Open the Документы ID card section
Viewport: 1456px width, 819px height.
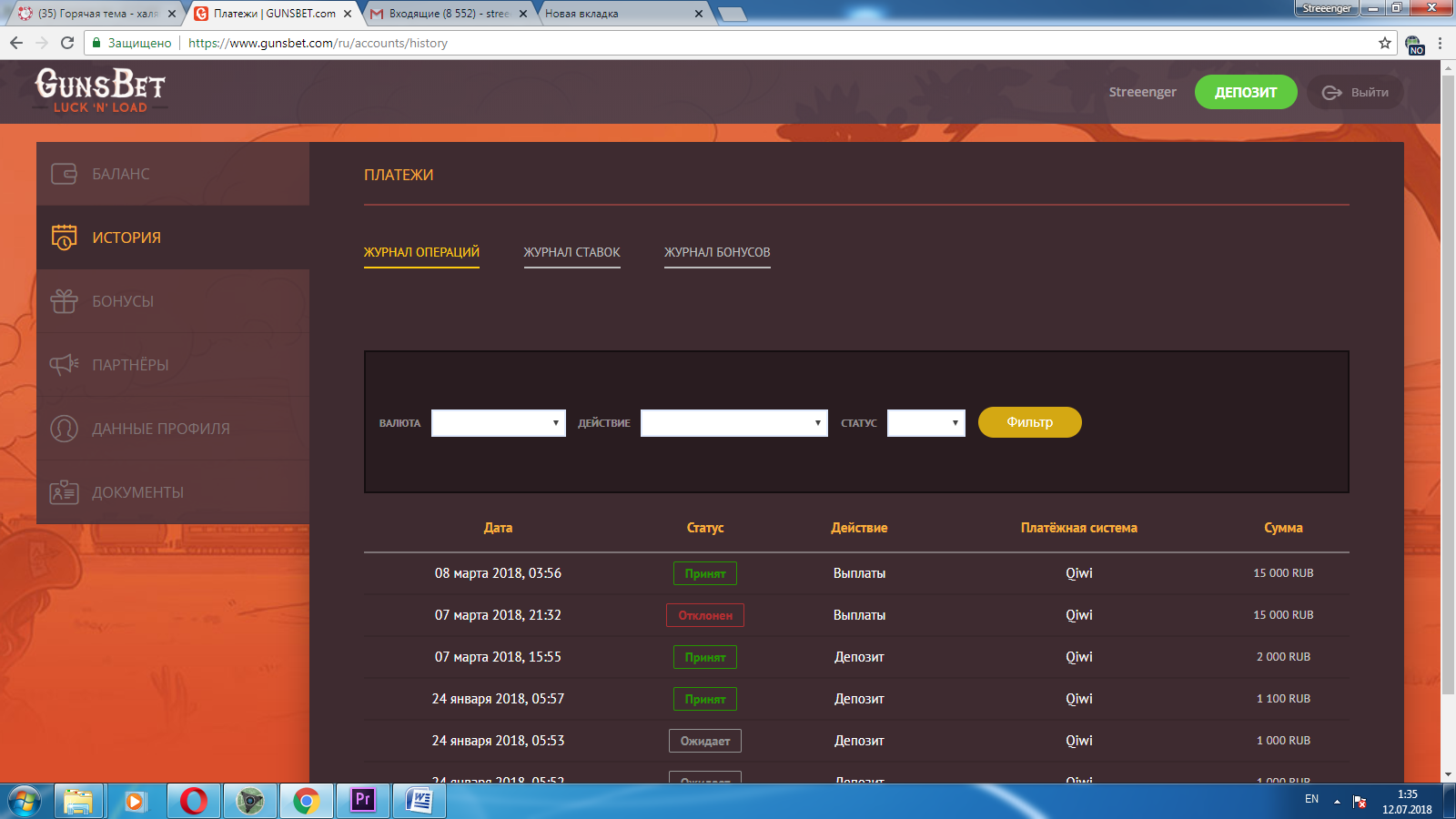[173, 492]
